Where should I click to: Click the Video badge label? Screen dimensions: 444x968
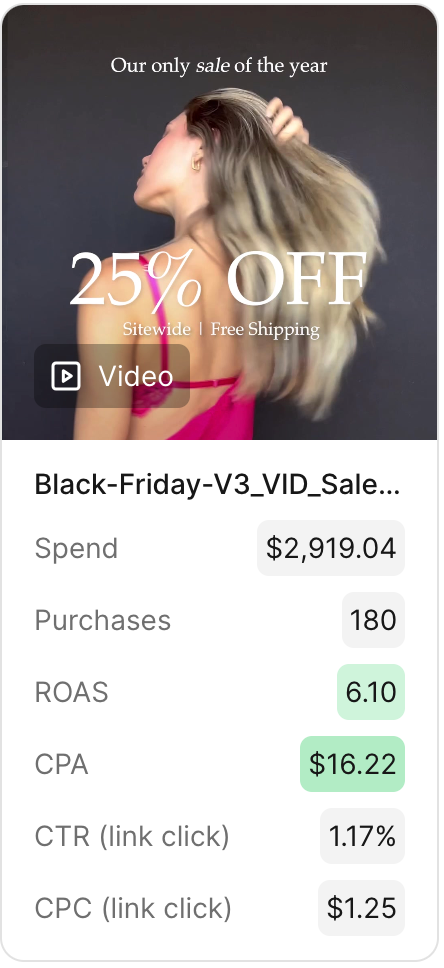point(136,376)
